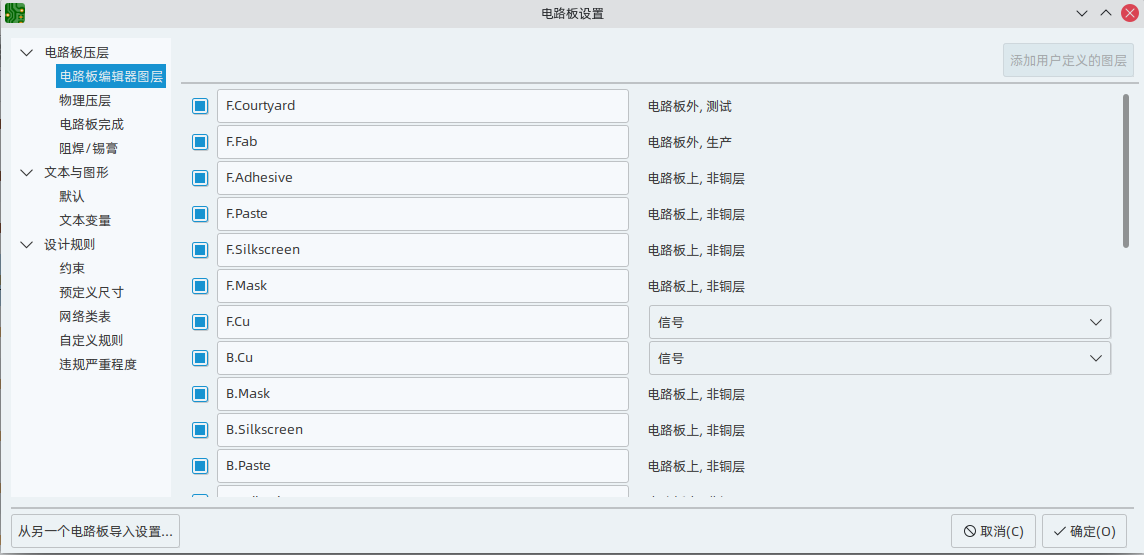Click the F.Fab layer name field
The width and height of the screenshot is (1144, 555).
(x=422, y=142)
